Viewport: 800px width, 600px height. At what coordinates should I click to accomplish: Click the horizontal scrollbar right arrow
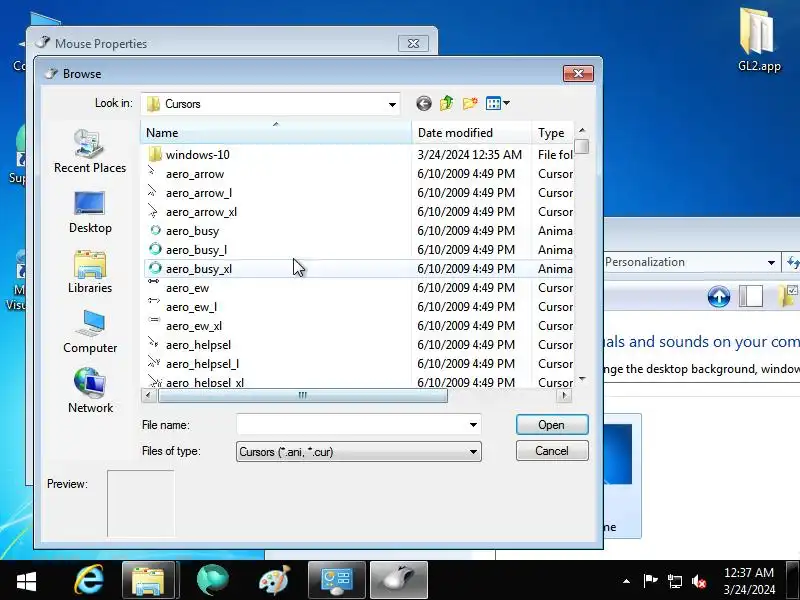564,395
